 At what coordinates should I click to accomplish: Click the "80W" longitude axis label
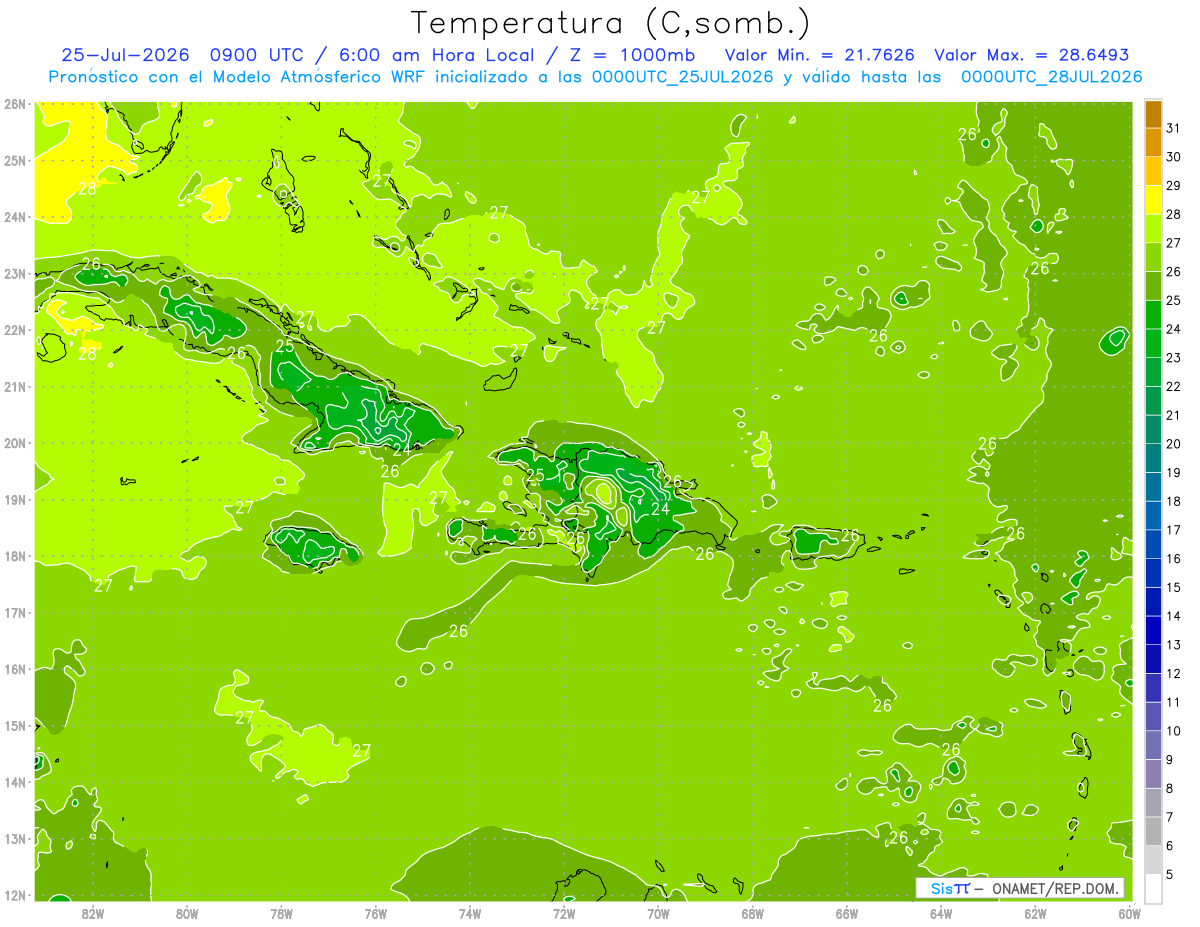tap(186, 913)
